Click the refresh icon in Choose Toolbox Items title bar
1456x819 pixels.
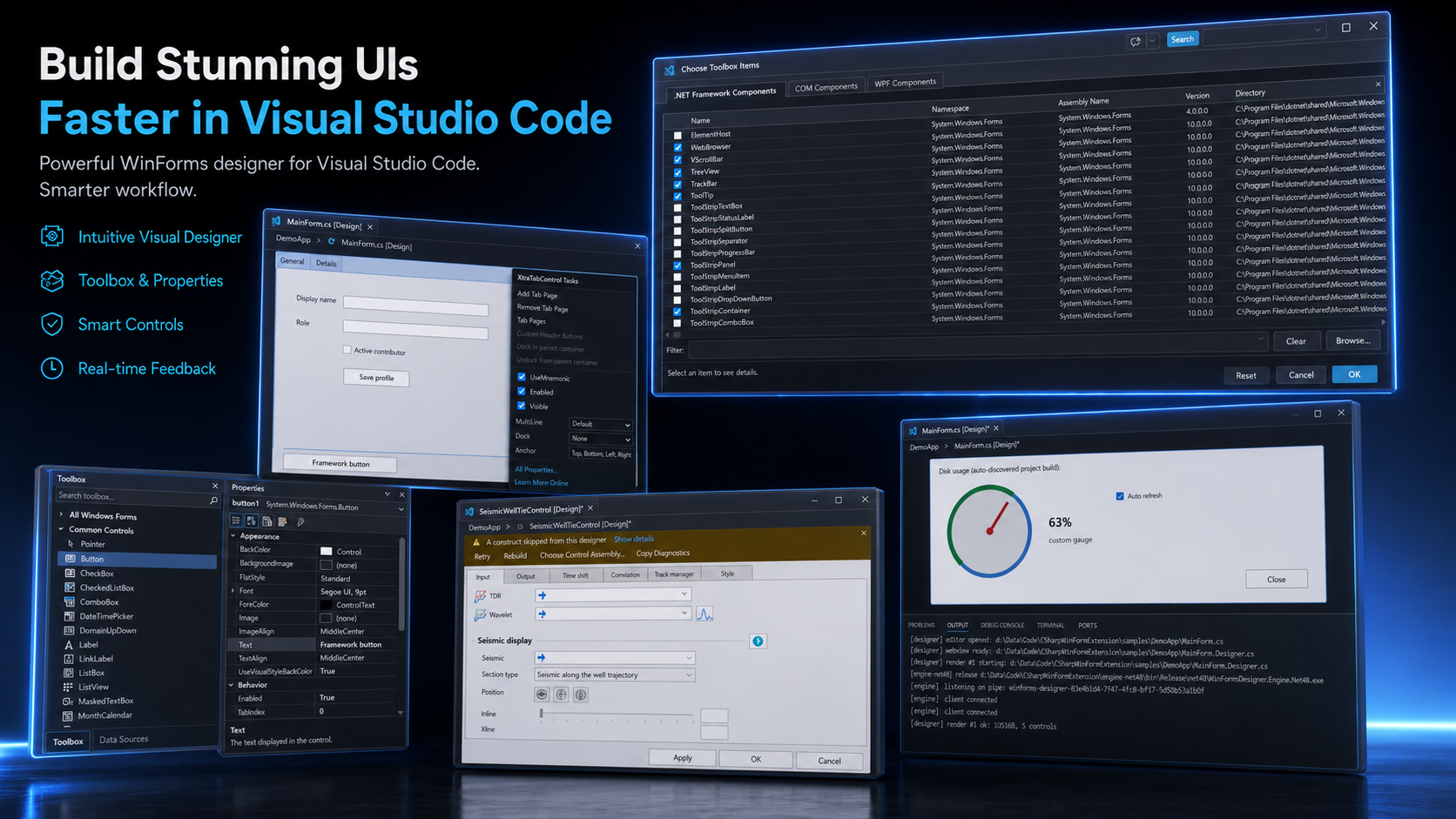tap(1136, 41)
